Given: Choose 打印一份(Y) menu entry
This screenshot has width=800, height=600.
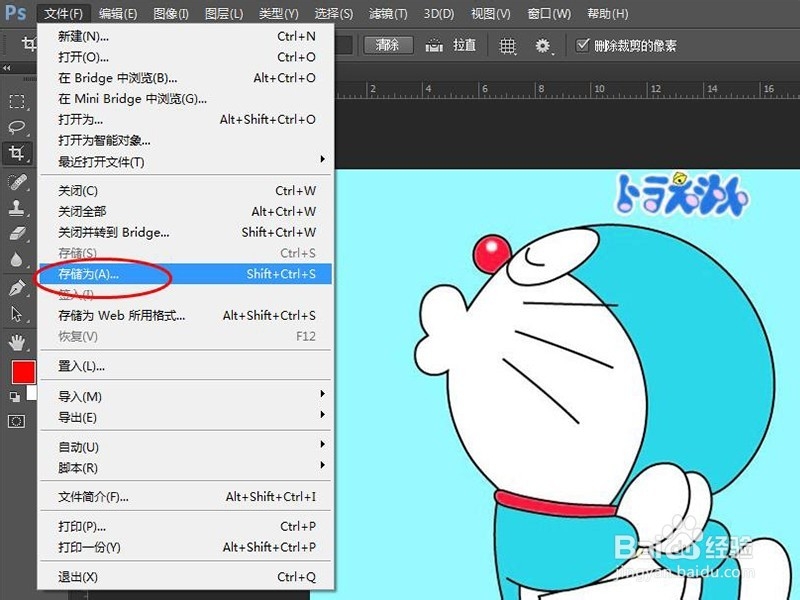Looking at the screenshot, I should click(186, 547).
